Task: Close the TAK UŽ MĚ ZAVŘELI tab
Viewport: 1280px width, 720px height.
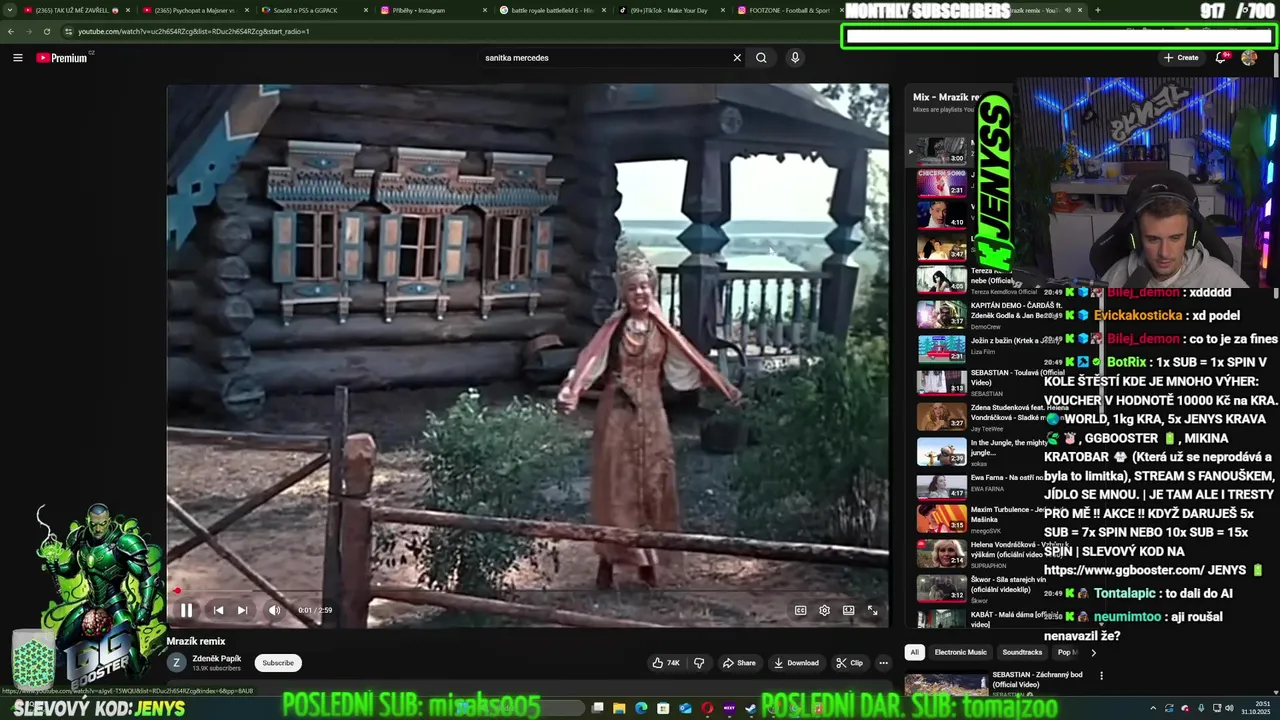Action: pyautogui.click(x=127, y=10)
